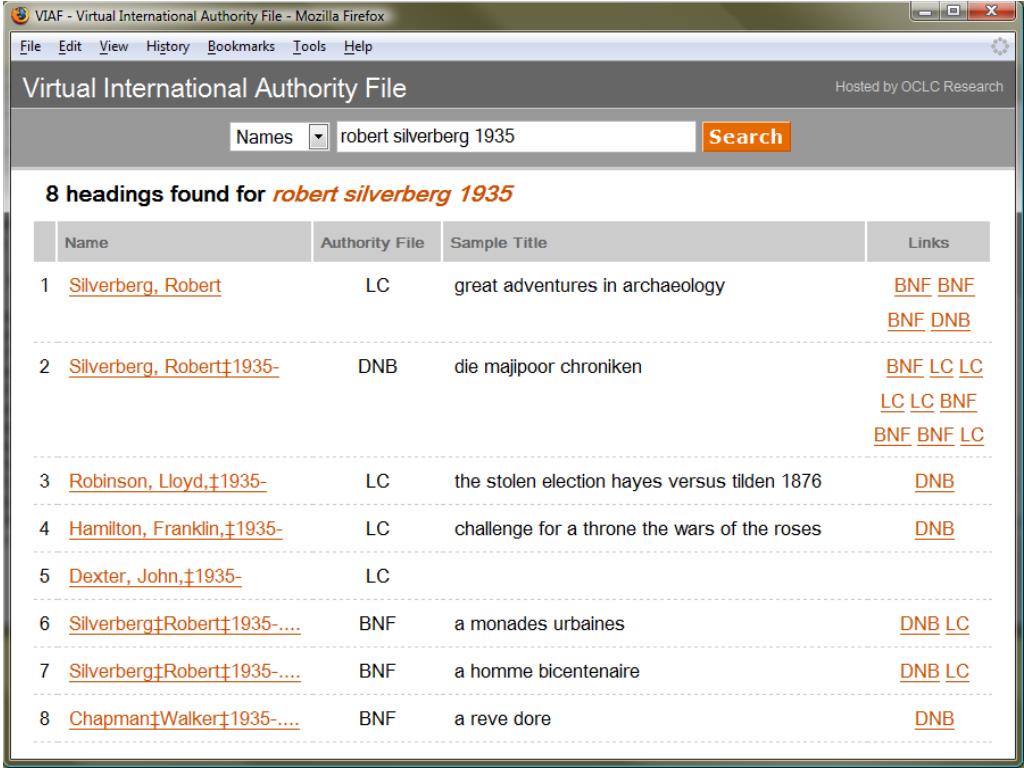Click sample title 'the stolen election hayes versus tilden 1876'
Viewport: 1024px width, 768px height.
(x=638, y=481)
